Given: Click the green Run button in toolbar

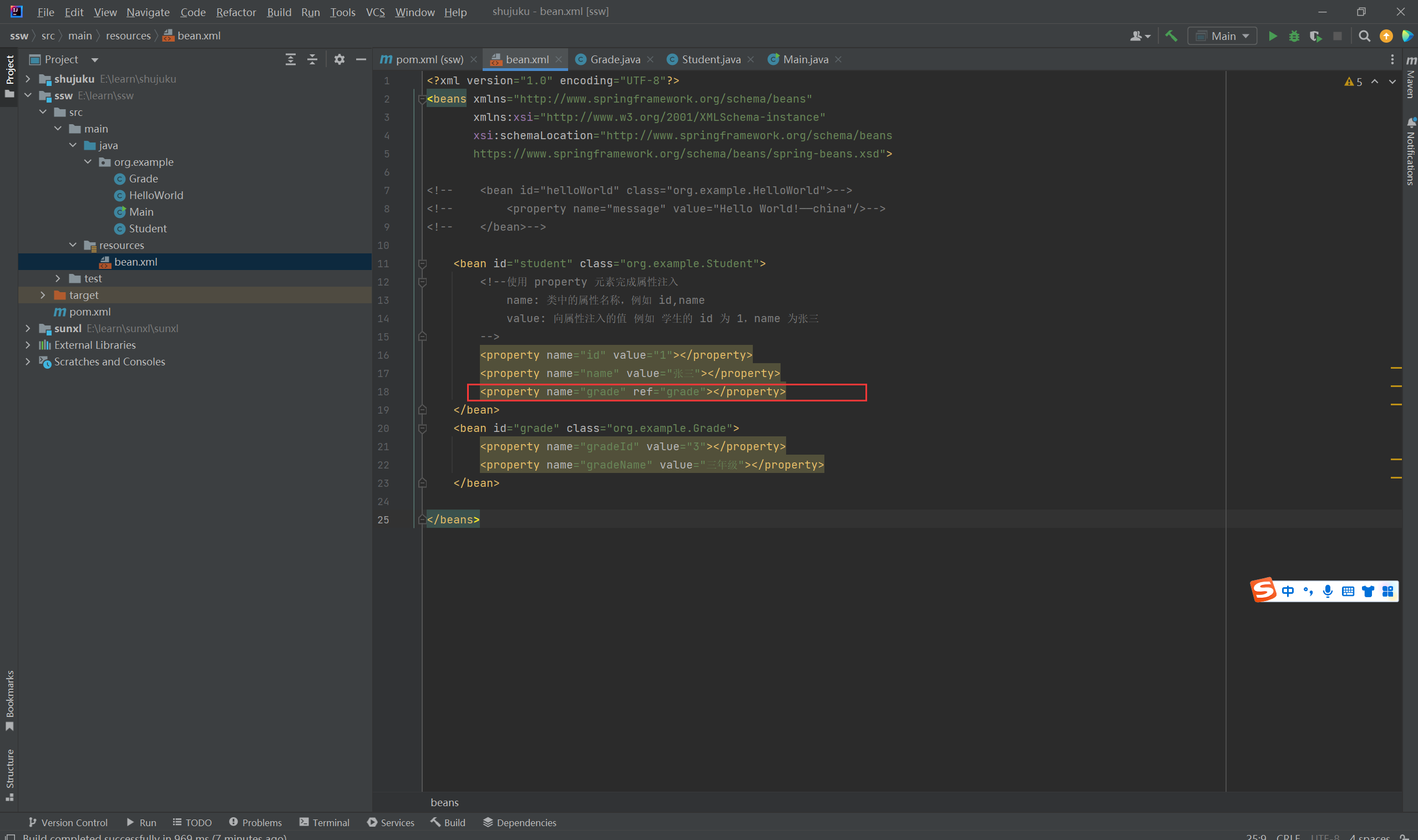Looking at the screenshot, I should 1273,36.
